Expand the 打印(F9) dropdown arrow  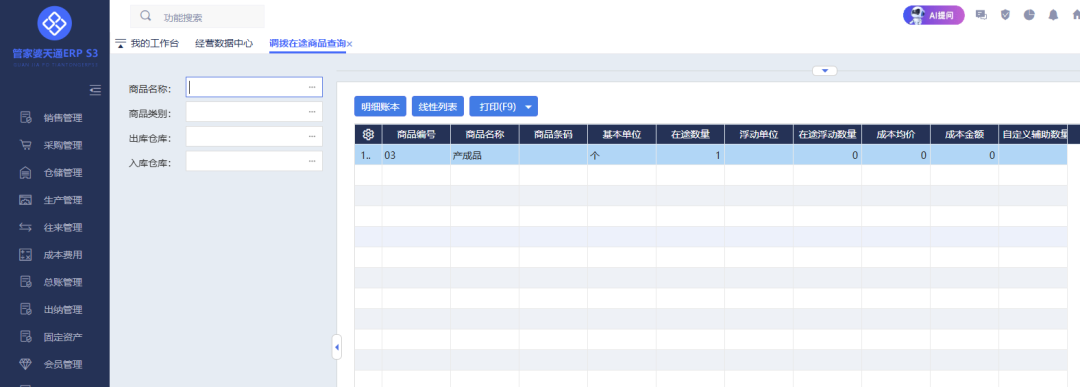tap(528, 107)
